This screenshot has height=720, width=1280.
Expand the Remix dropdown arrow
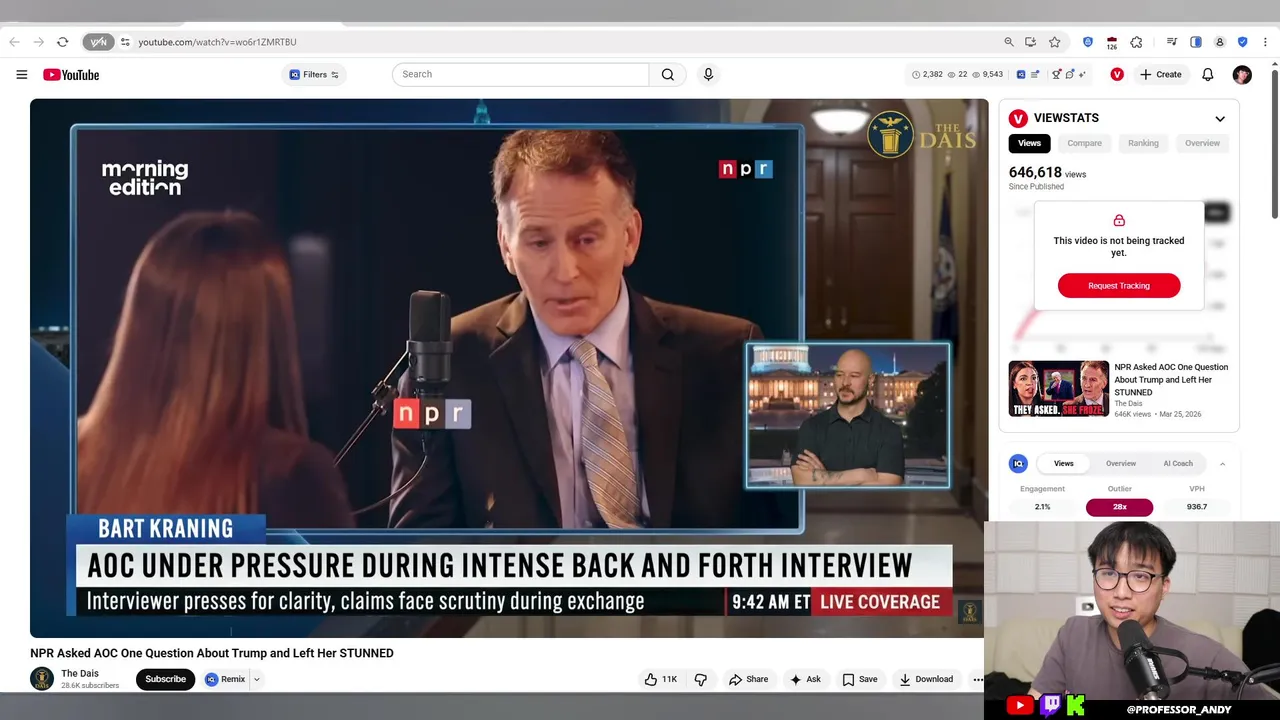click(256, 679)
